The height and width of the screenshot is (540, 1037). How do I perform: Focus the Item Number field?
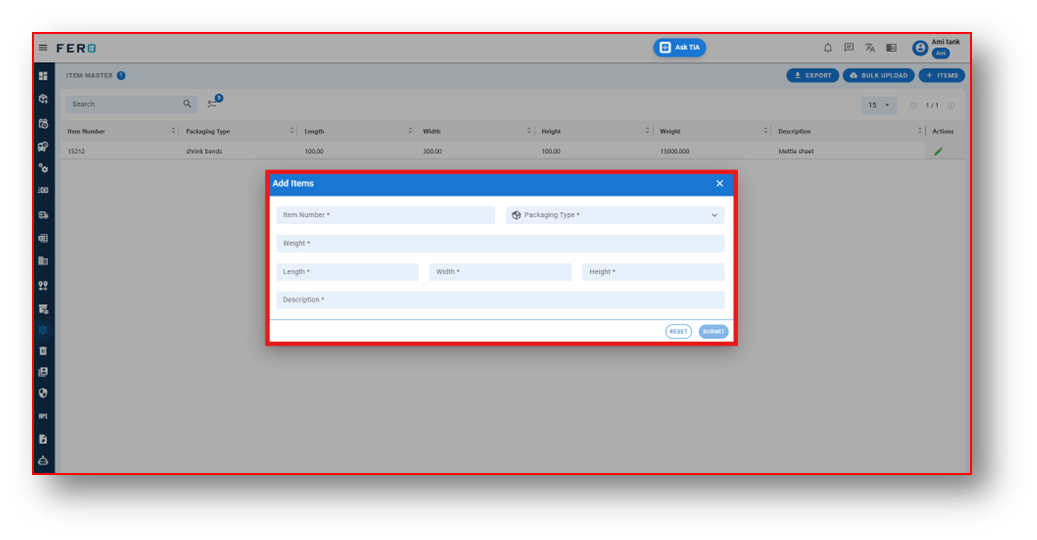point(386,215)
